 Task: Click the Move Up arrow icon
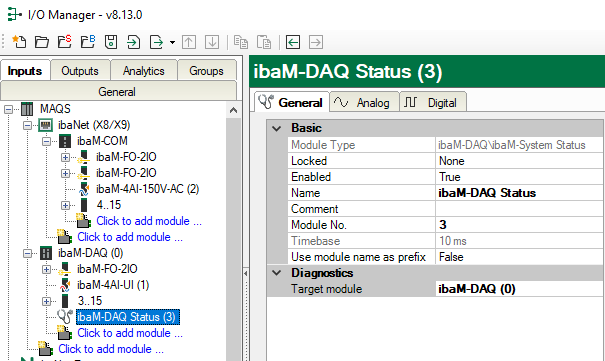click(189, 42)
